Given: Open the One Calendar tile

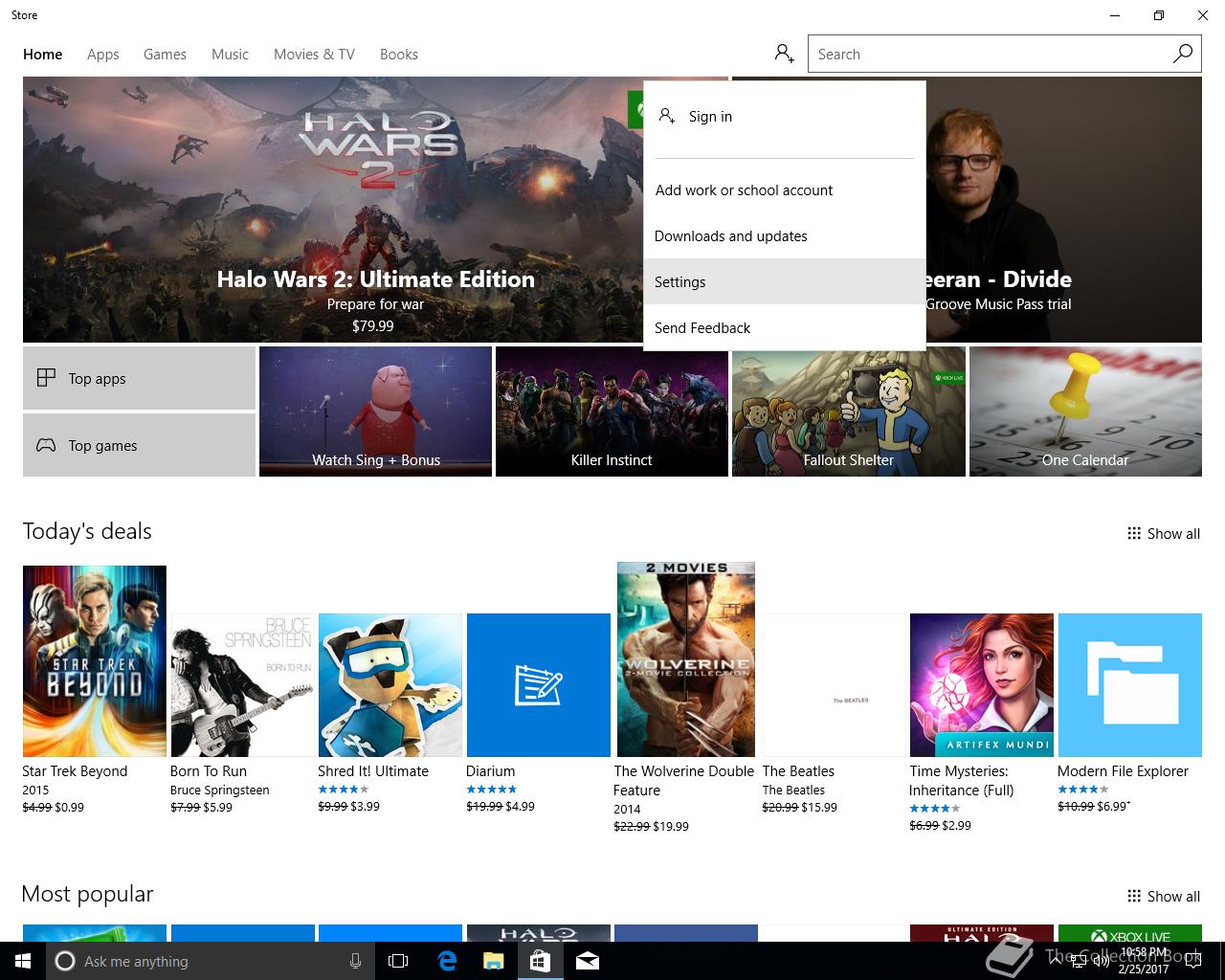Looking at the screenshot, I should [x=1085, y=412].
